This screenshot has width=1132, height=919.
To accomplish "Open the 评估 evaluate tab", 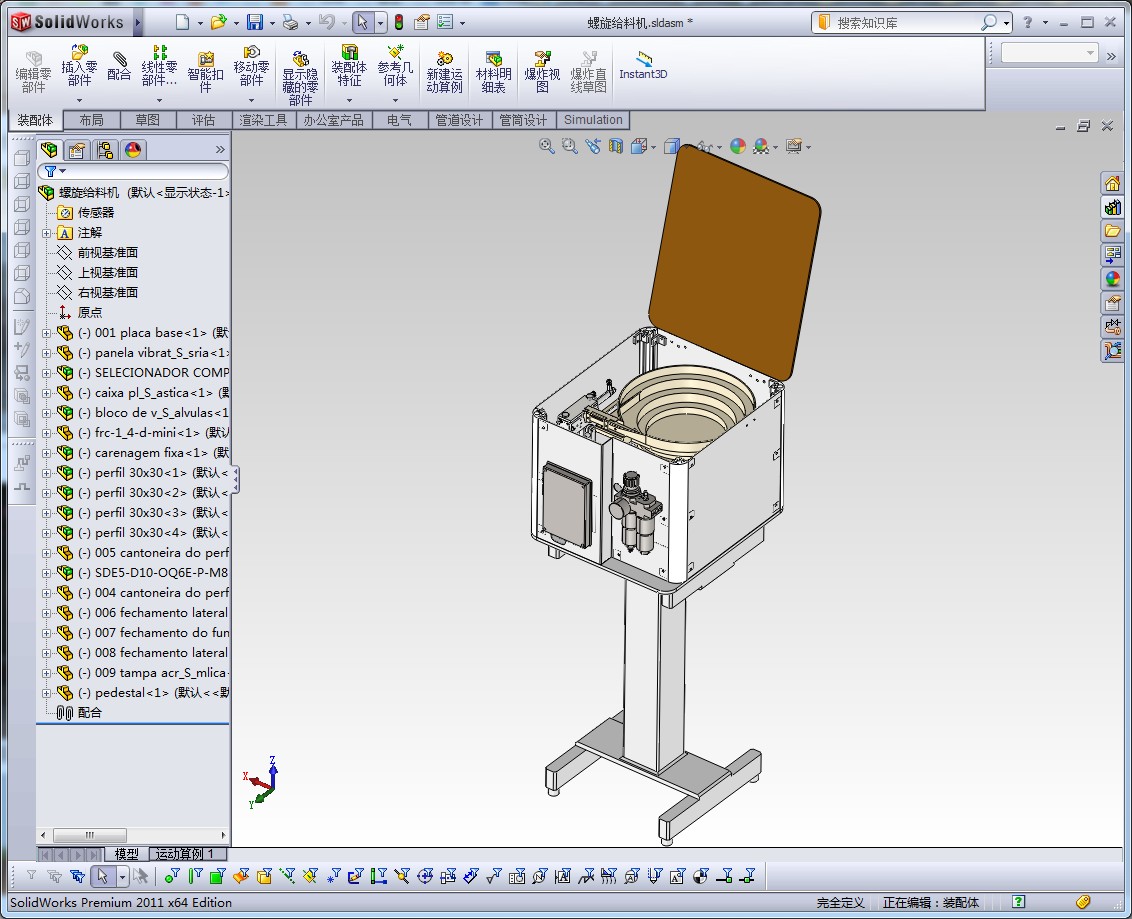I will 204,120.
